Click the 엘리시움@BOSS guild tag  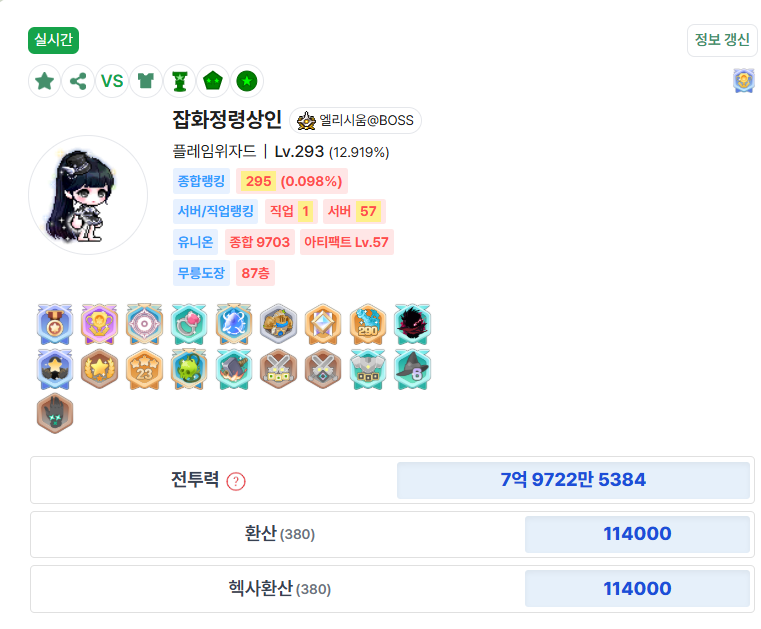[355, 120]
